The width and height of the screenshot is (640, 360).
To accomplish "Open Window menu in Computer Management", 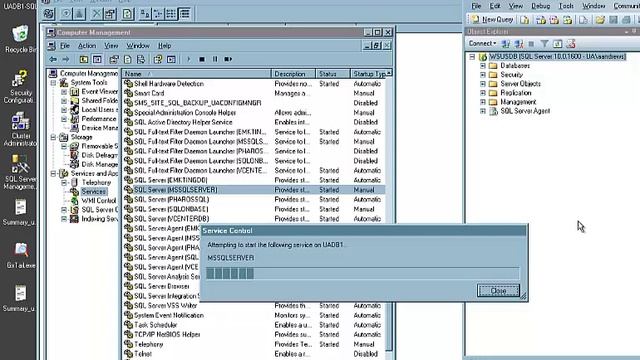I will coord(138,46).
